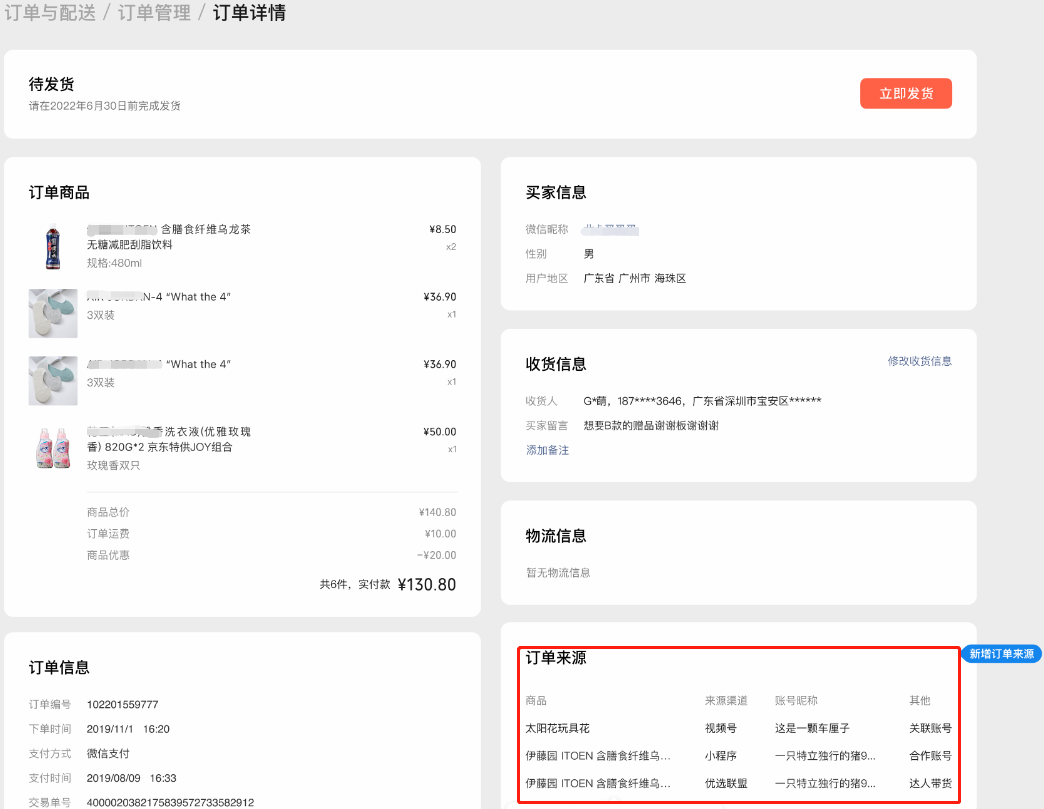The image size is (1044, 809).
Task: Click the total paid amount ¥130.80
Action: (426, 585)
